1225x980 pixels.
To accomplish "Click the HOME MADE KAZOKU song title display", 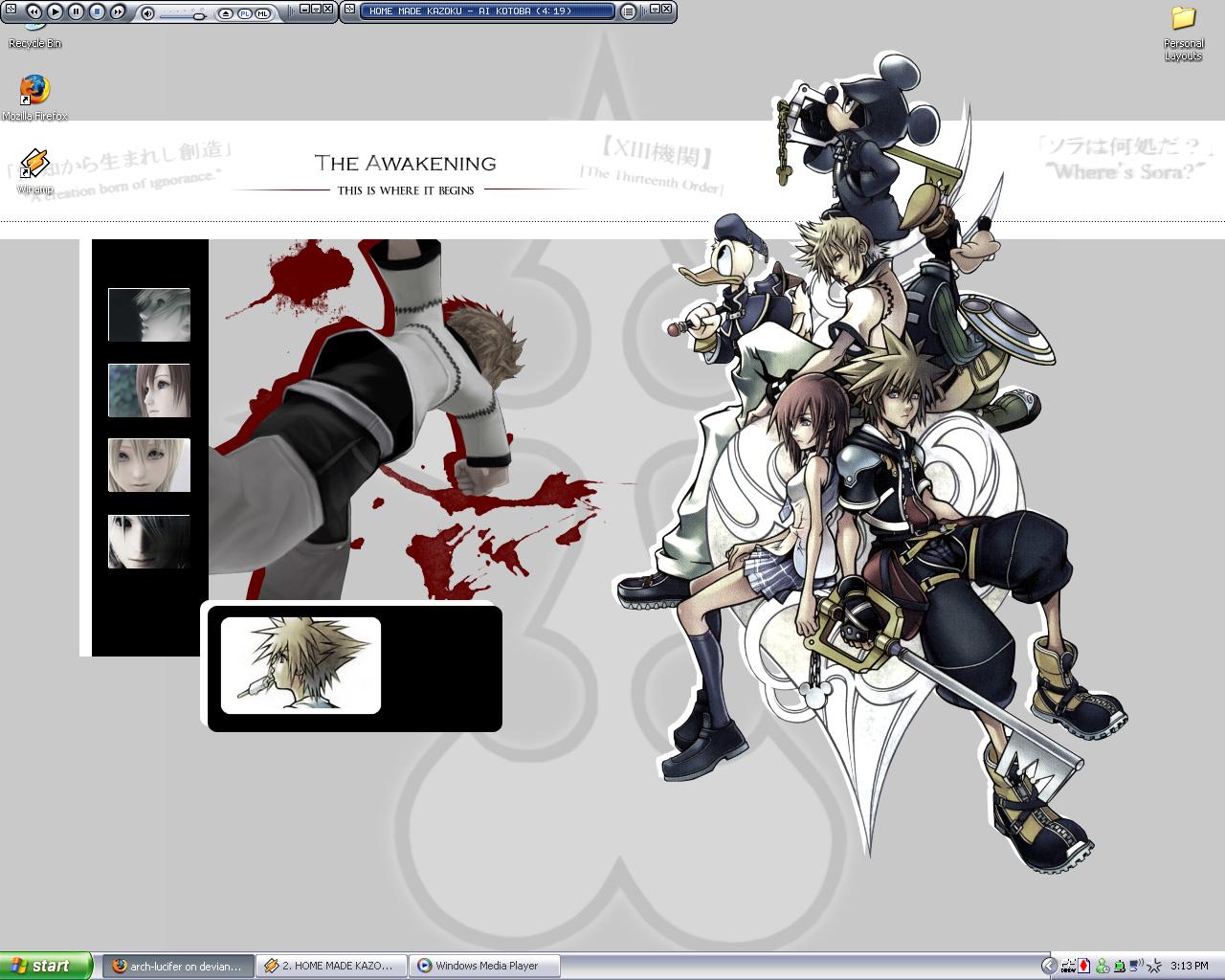I will tap(486, 11).
